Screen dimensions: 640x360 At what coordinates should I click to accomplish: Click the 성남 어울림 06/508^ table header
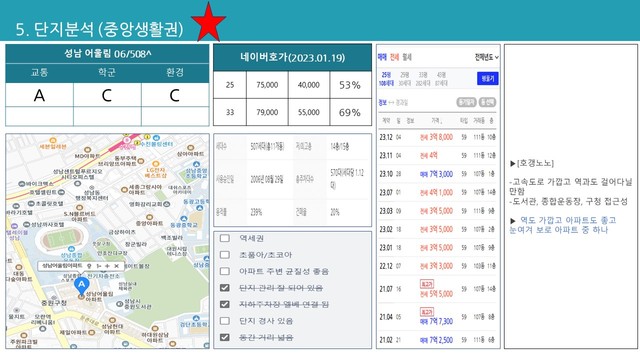107,53
